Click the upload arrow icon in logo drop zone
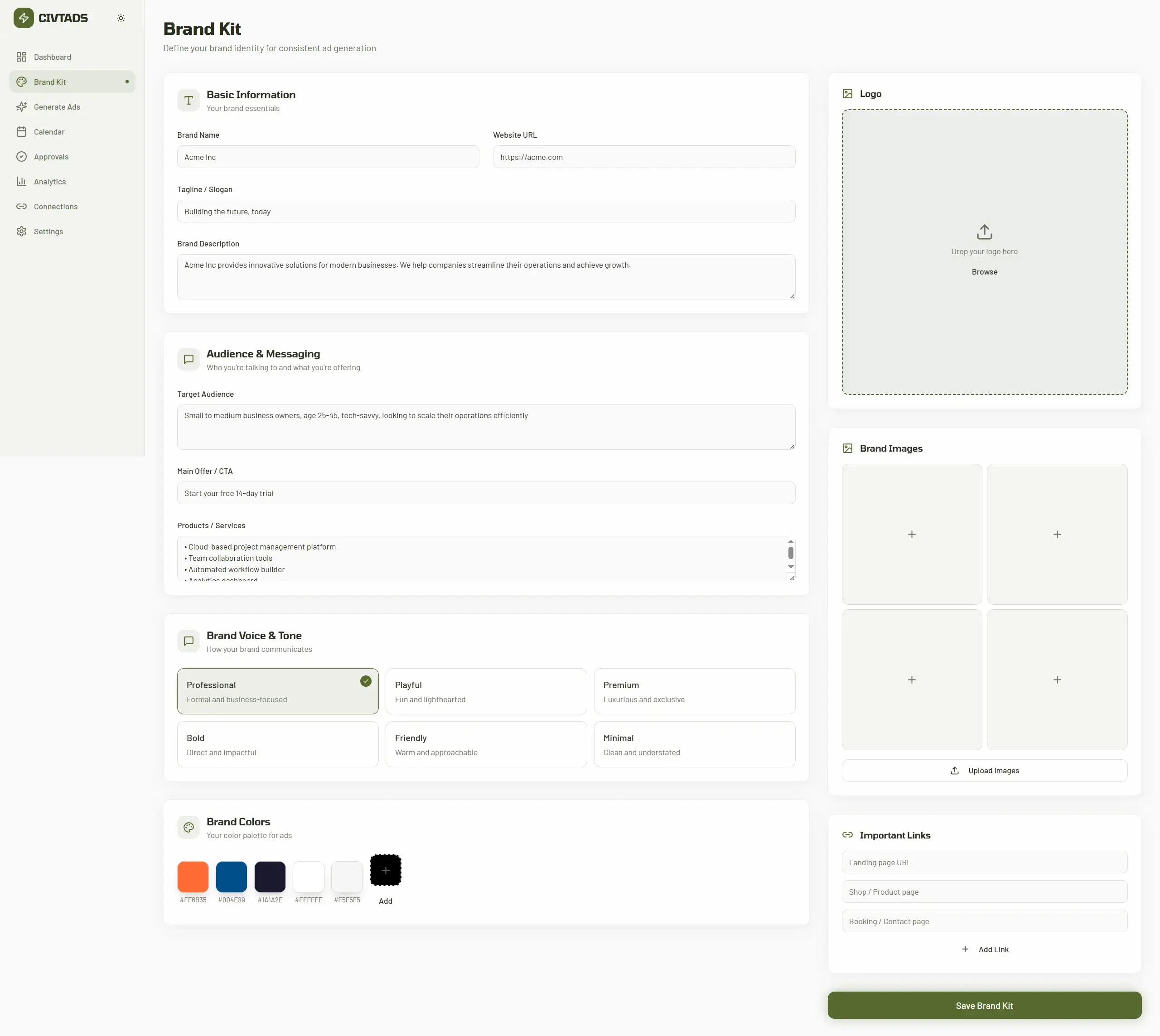This screenshot has height=1036, width=1160. (984, 231)
